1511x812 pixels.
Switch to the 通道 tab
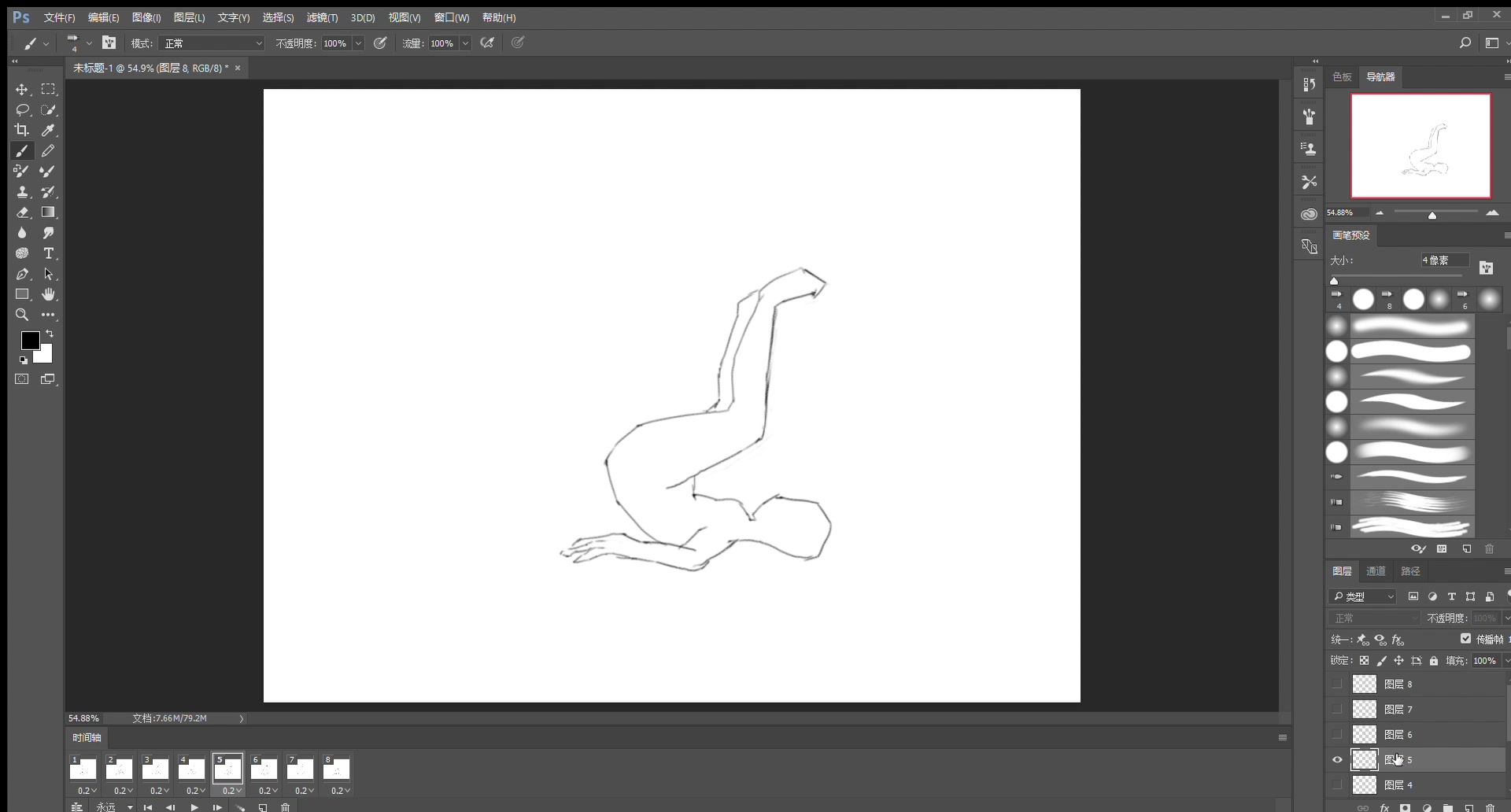(1376, 571)
